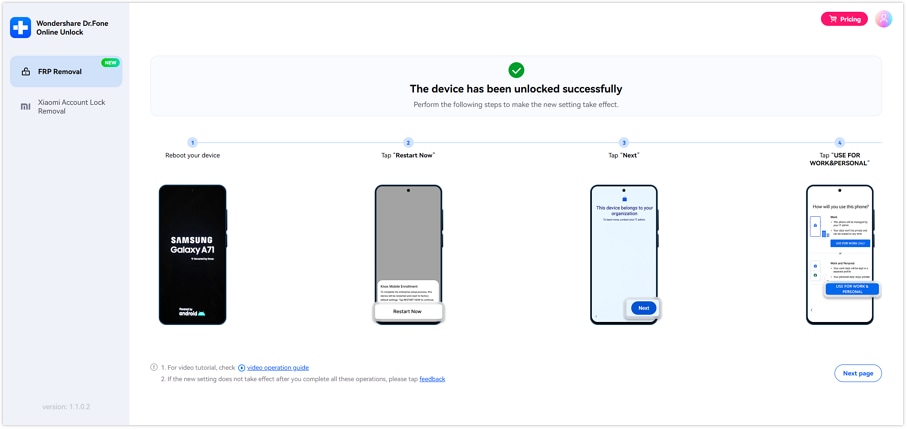Click the lock icon beside FRP Removal
Image resolution: width=907 pixels, height=429 pixels.
click(x=25, y=72)
